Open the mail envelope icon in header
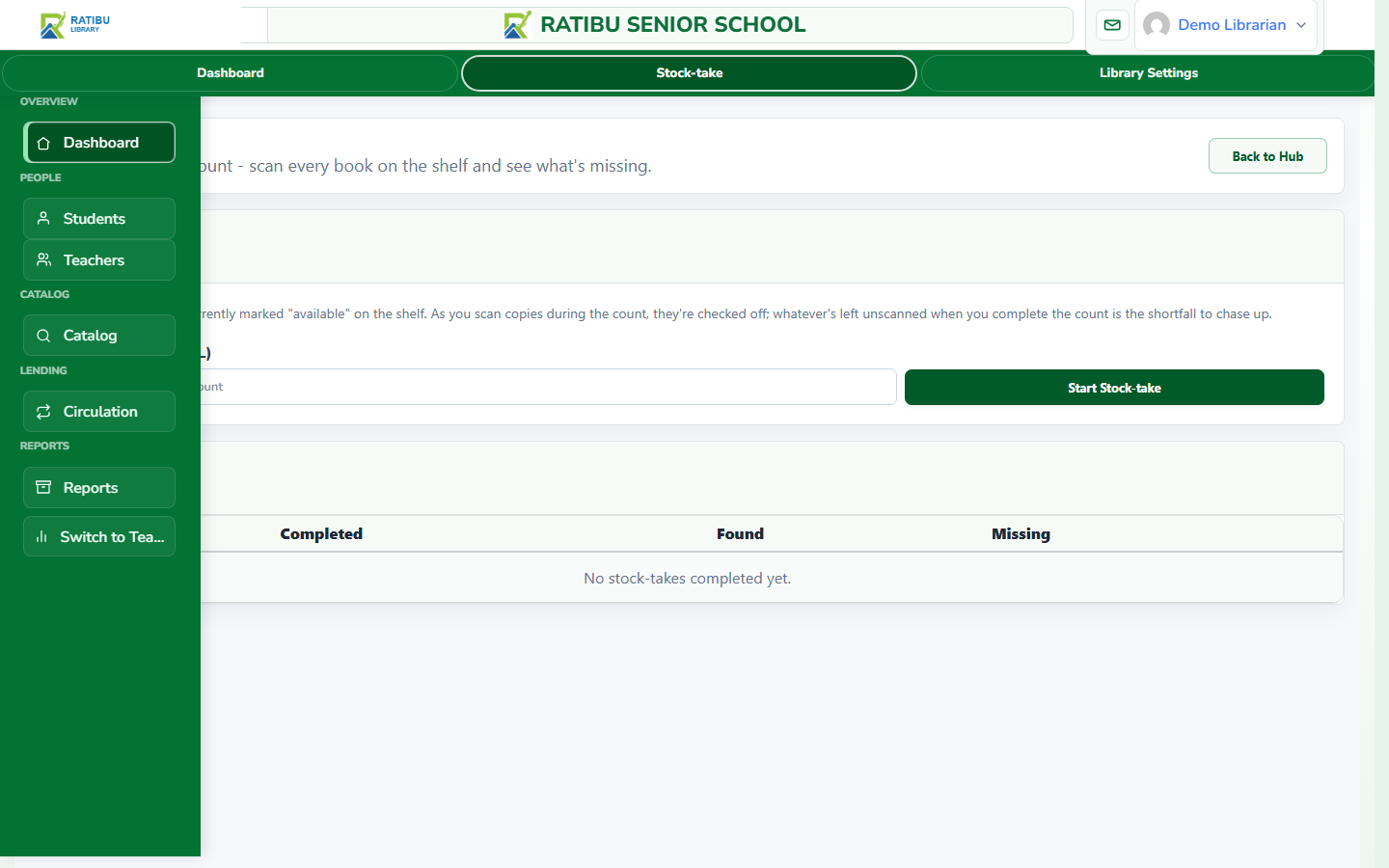Screen dimensions: 1389x868 pos(1112,25)
